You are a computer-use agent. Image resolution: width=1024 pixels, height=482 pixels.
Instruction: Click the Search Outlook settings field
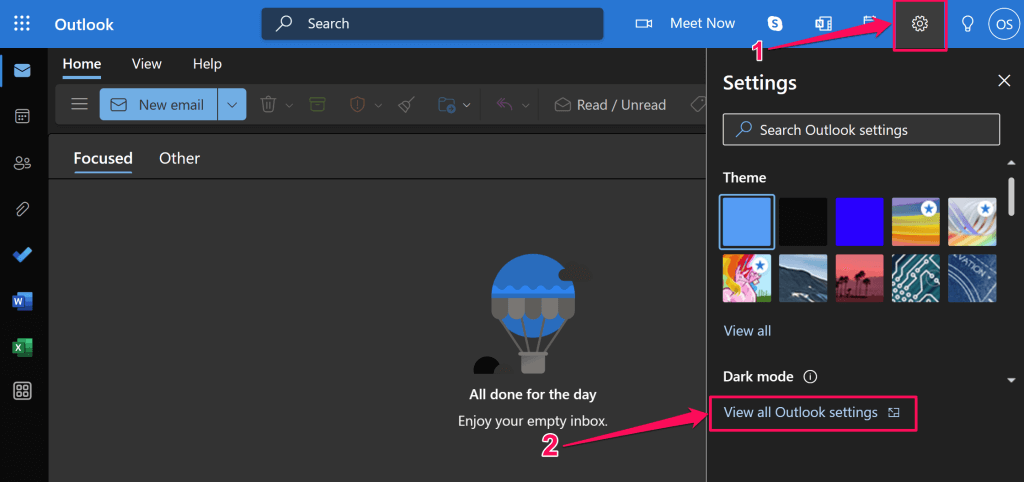(x=861, y=129)
